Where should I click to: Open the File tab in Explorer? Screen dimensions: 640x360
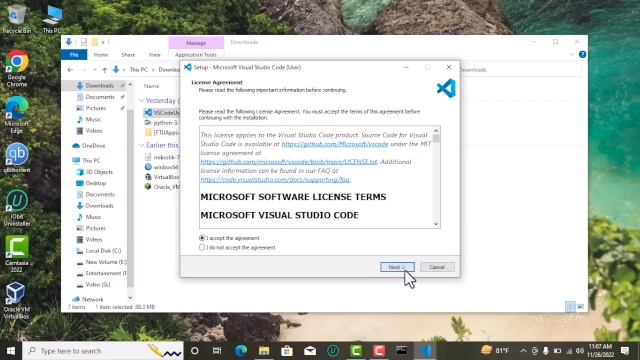pos(74,55)
